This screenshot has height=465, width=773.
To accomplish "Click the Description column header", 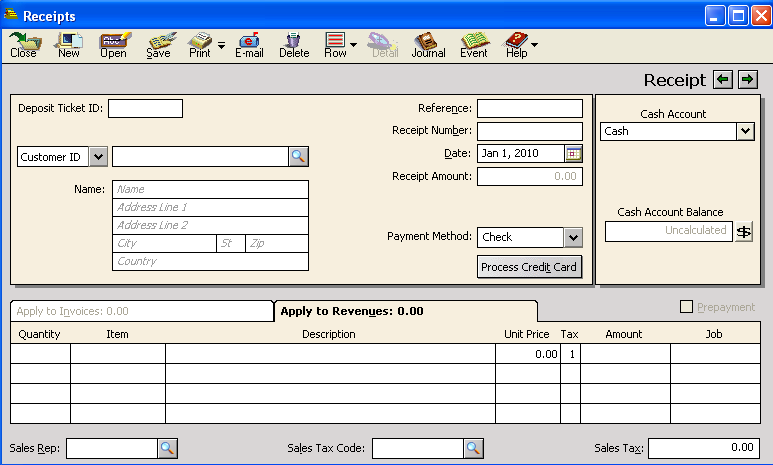I will [329, 334].
